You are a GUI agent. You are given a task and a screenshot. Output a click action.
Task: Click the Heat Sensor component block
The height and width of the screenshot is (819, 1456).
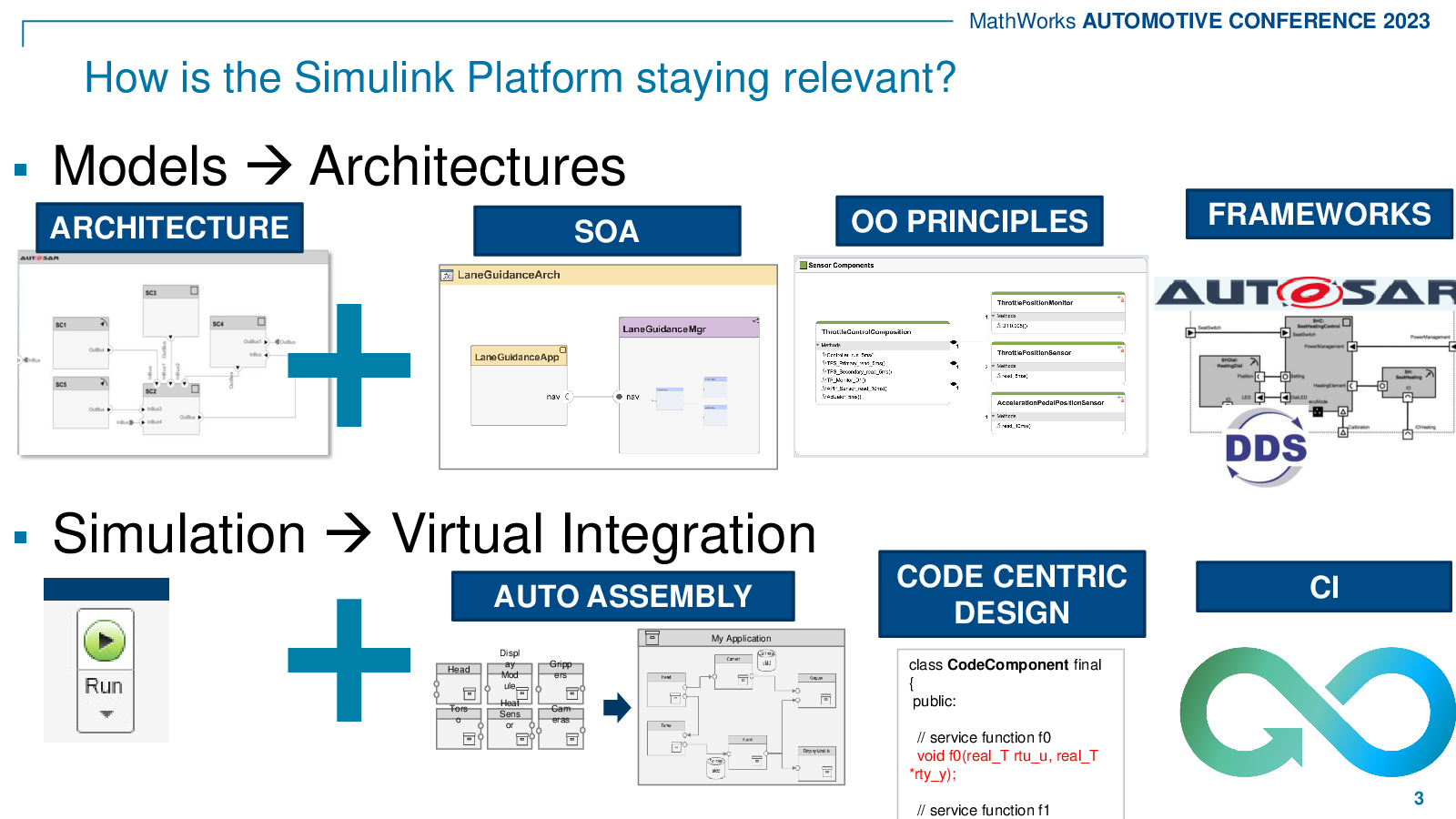[x=510, y=729]
